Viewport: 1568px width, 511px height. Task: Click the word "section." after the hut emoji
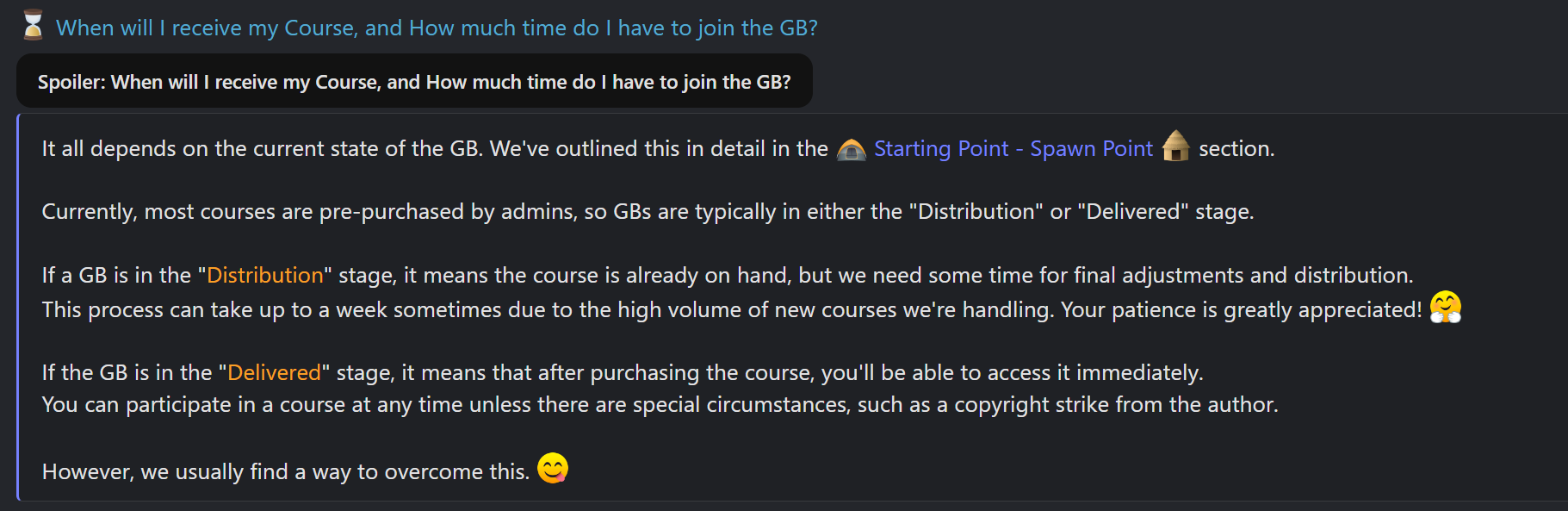1236,149
